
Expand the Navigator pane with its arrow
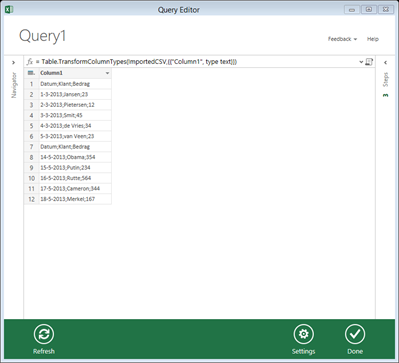[13, 62]
